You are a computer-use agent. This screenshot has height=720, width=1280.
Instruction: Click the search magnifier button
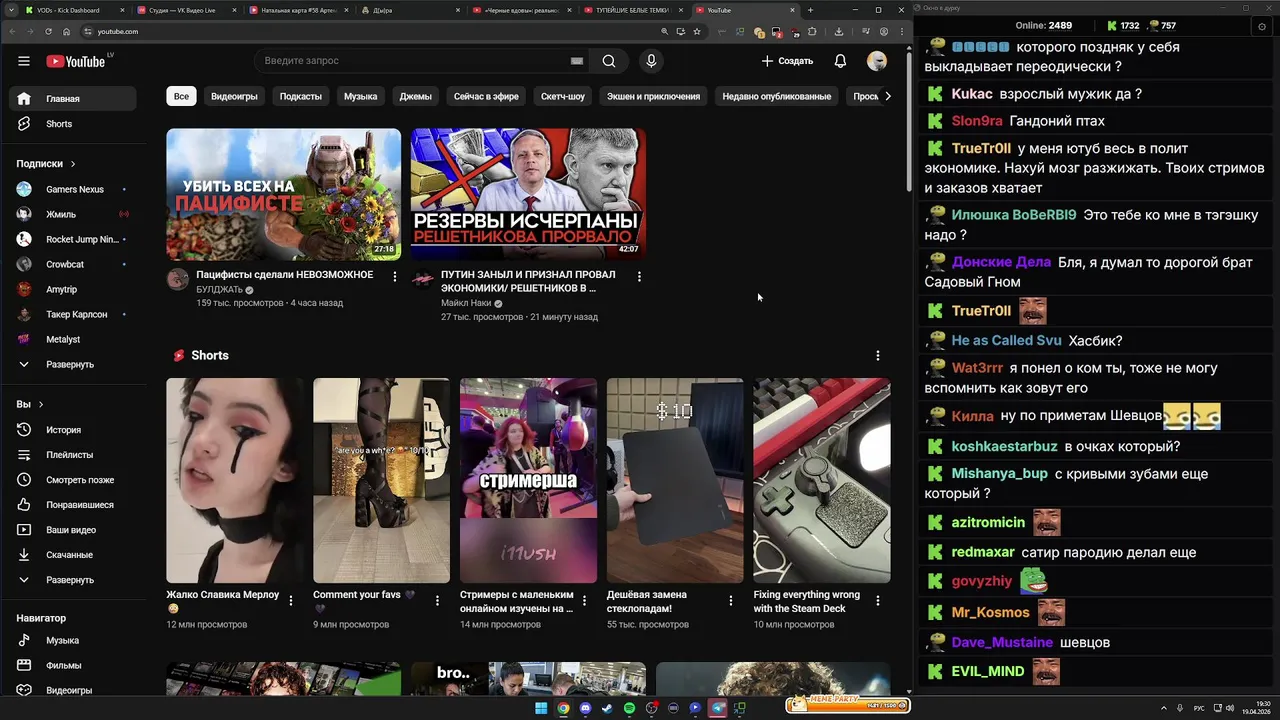609,61
